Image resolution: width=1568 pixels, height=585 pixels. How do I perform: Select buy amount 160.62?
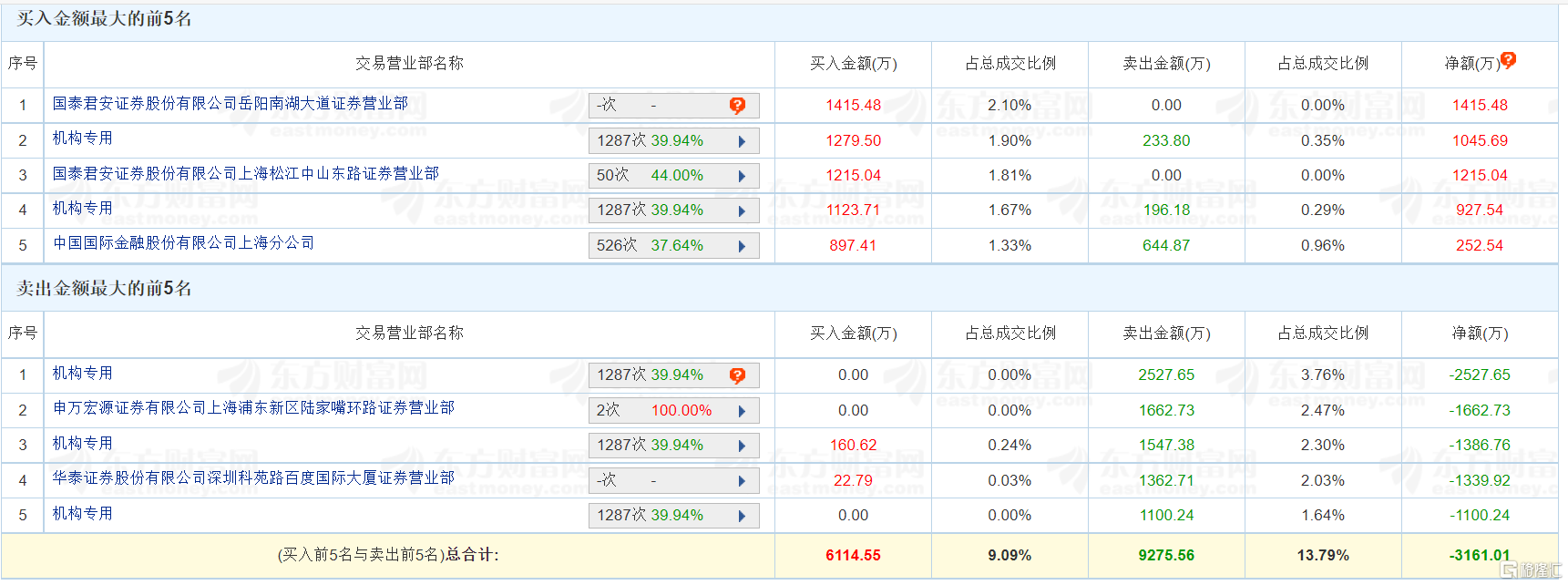854,445
